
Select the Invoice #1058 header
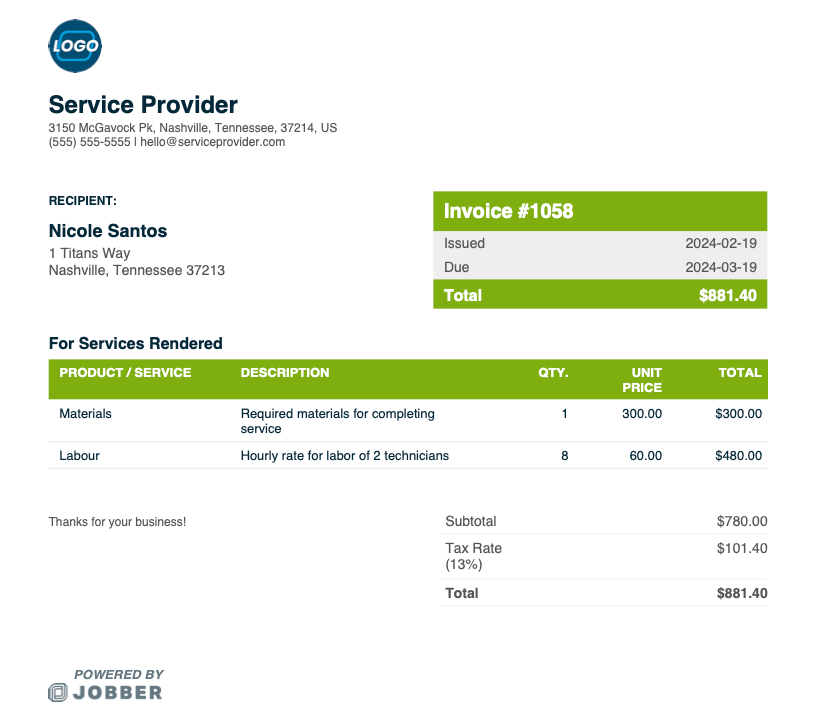click(x=509, y=211)
